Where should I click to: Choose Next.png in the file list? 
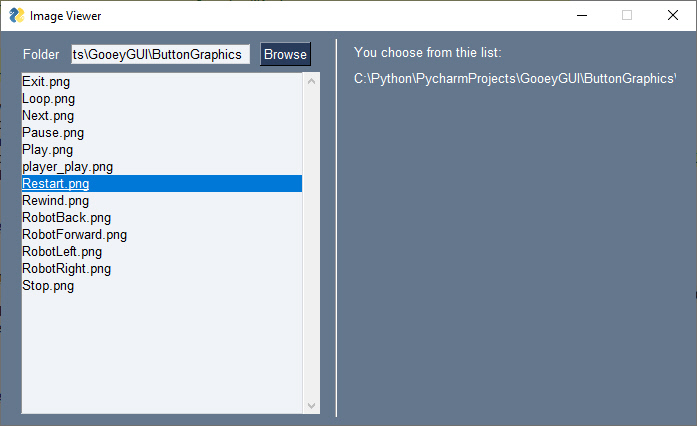coord(48,116)
